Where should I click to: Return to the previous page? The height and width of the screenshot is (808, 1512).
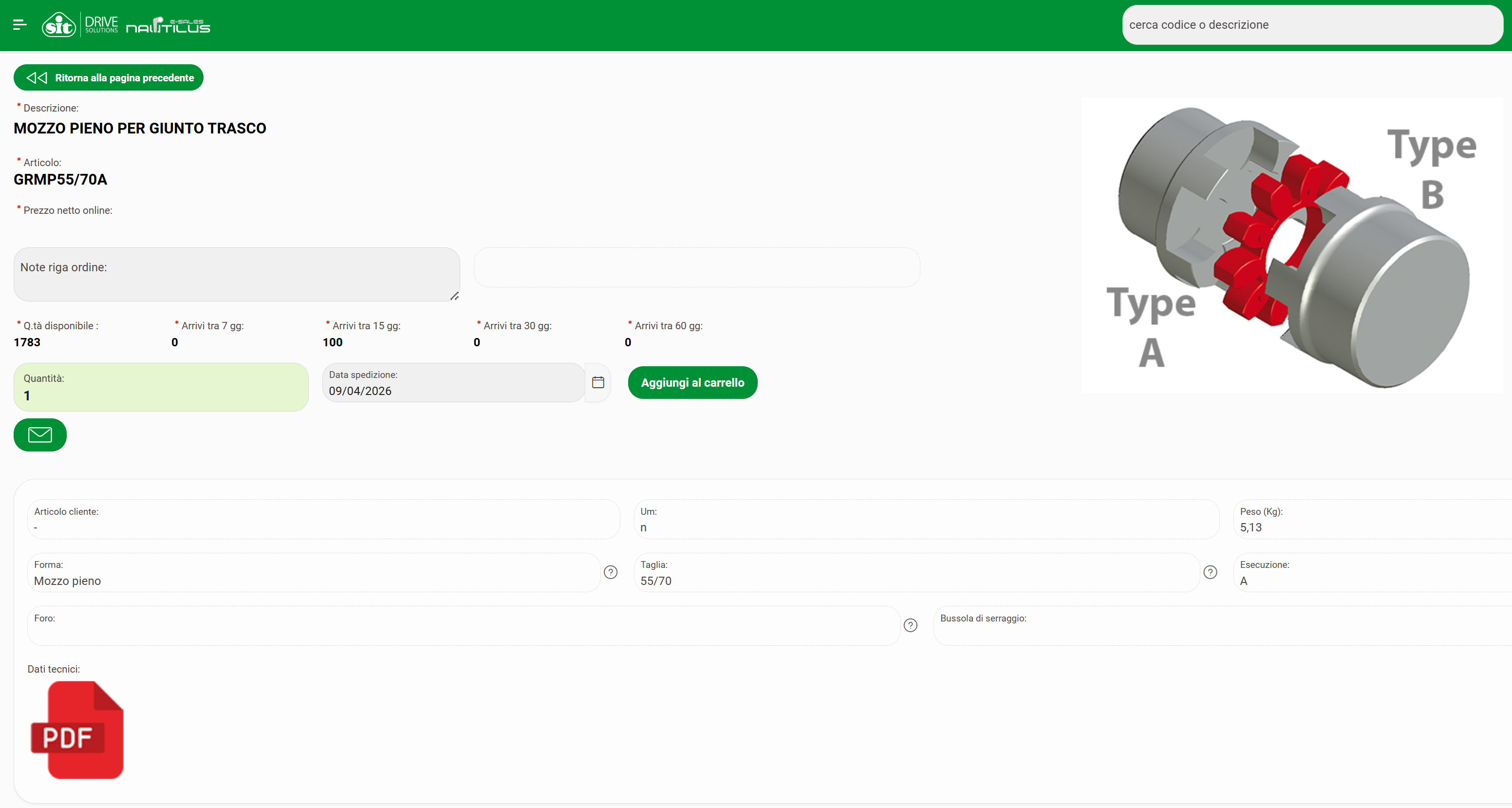[x=109, y=77]
